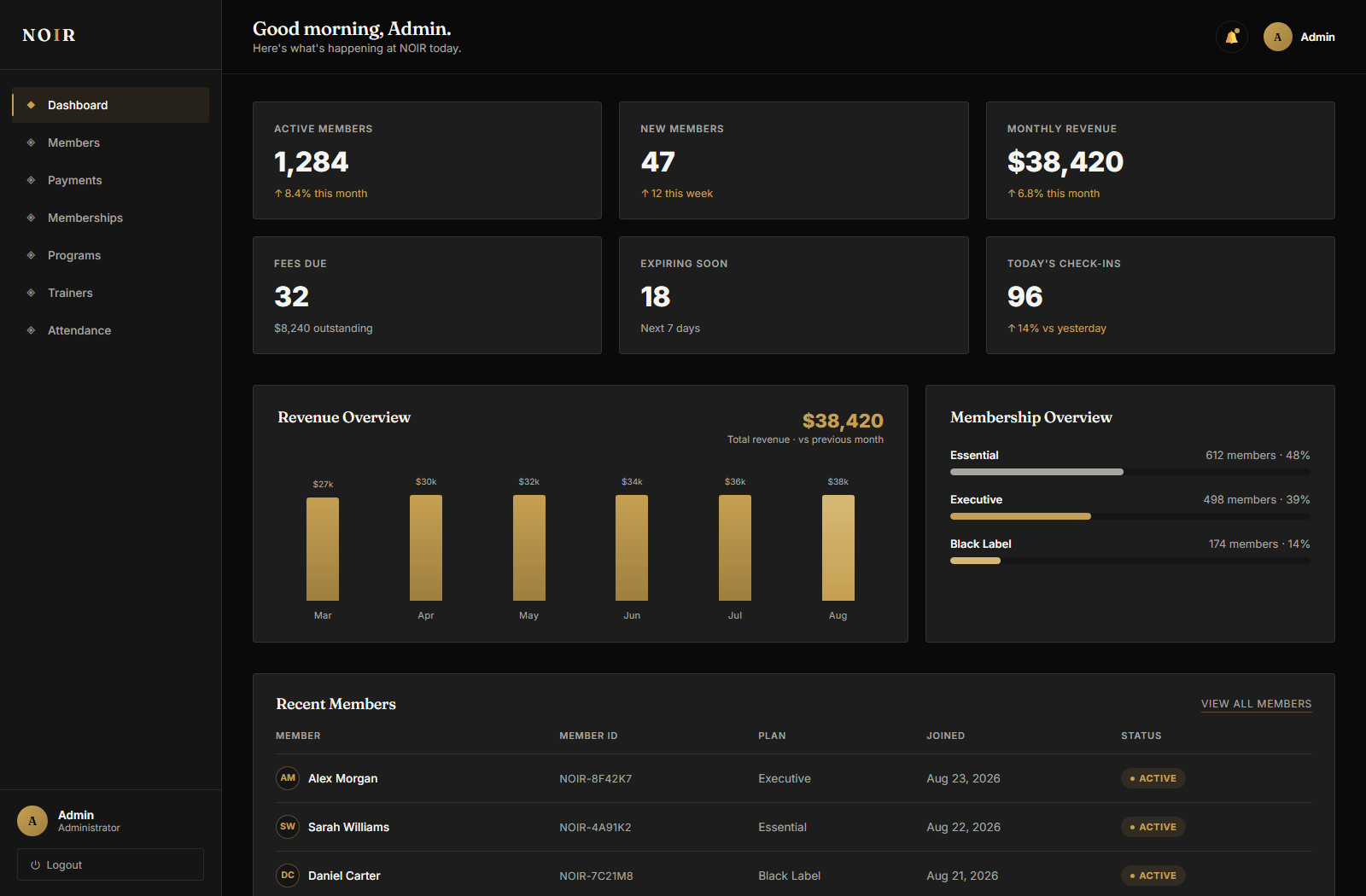Click the Jun revenue bar
The width and height of the screenshot is (1366, 896).
pos(632,548)
